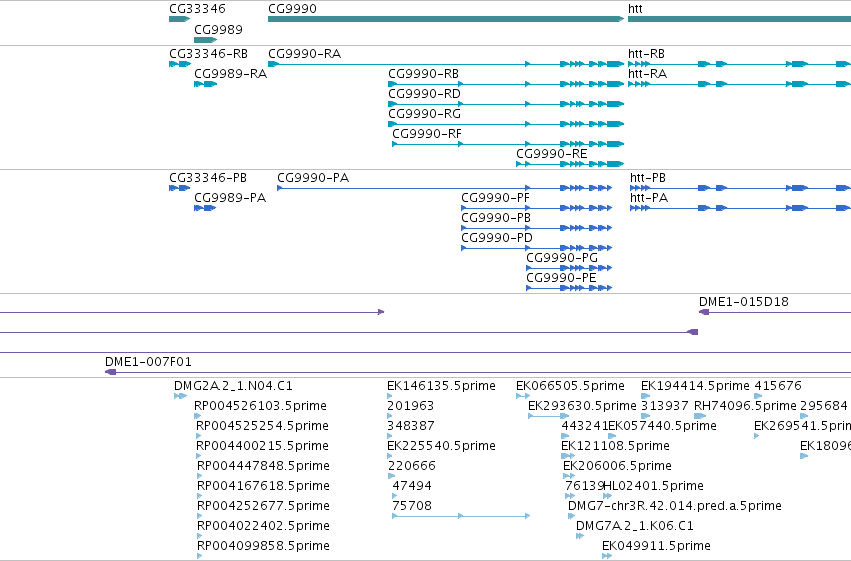
Task: Select EST RP004099858.5prime
Action: tap(263, 547)
